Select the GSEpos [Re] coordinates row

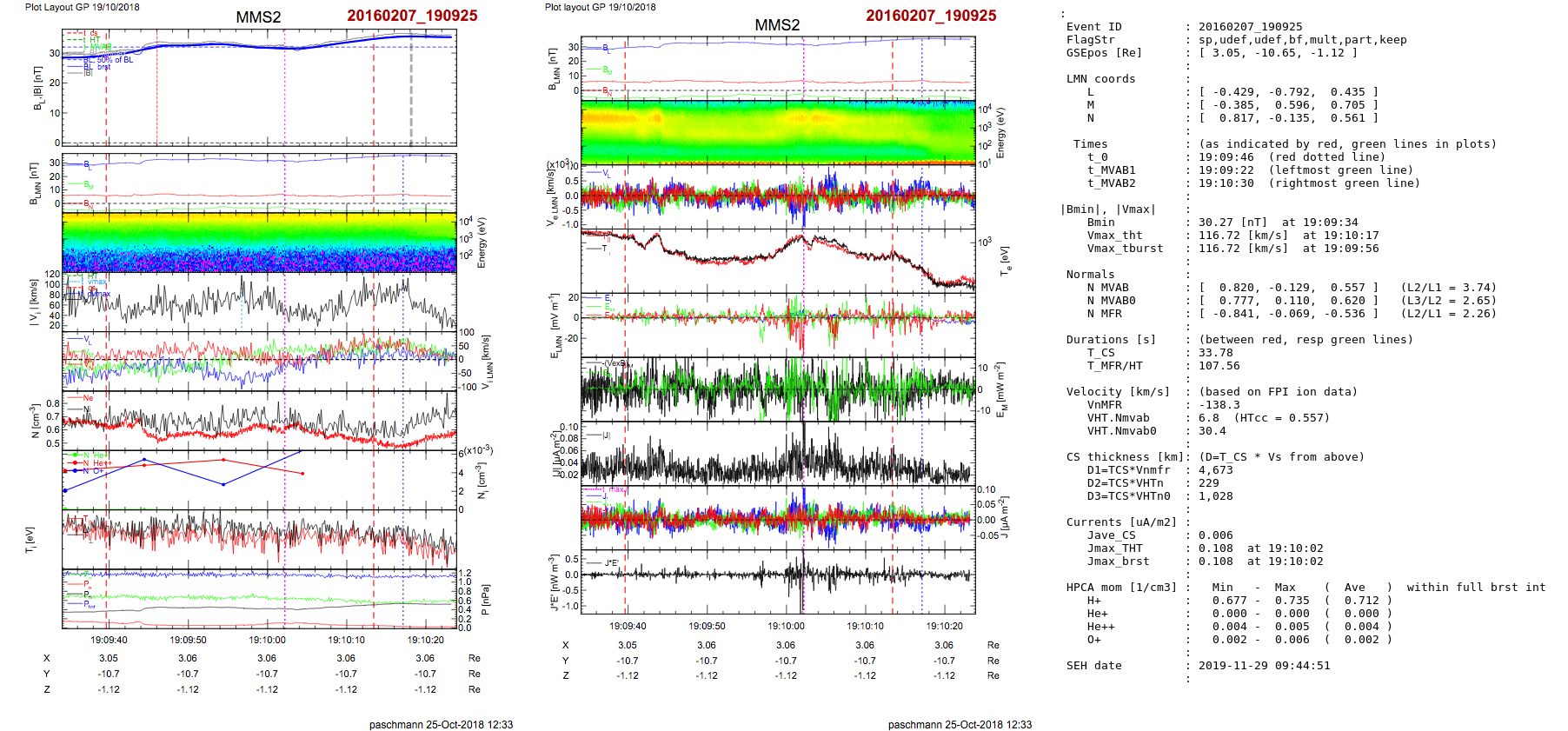[x=1277, y=53]
